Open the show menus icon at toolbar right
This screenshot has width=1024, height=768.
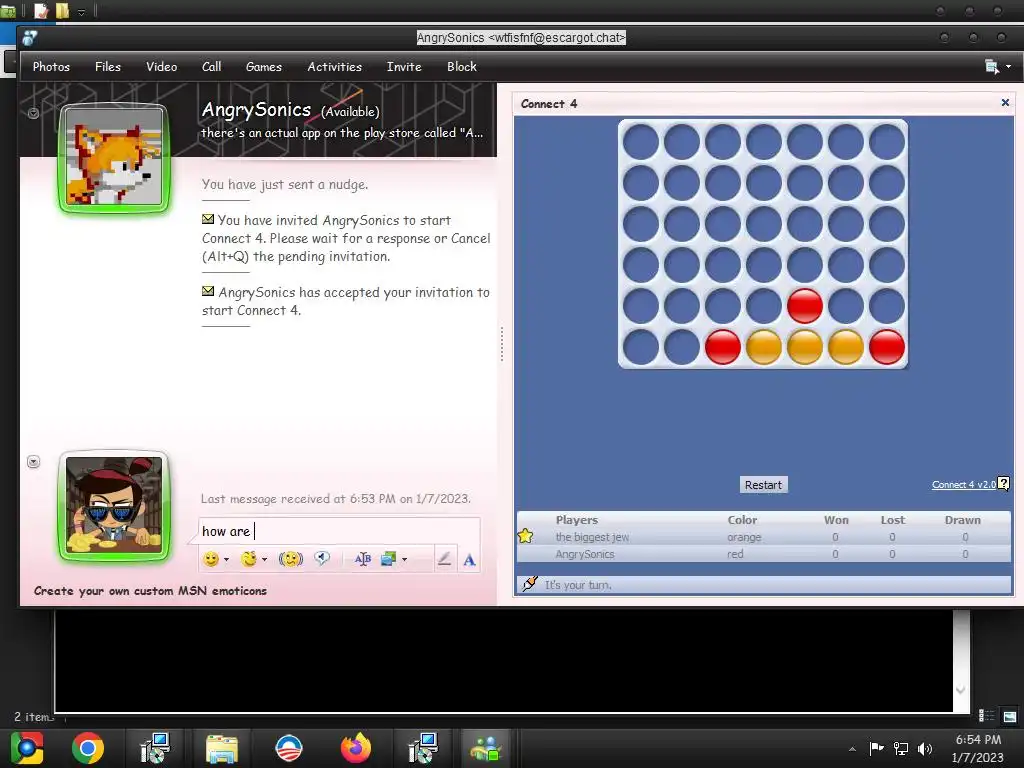(992, 67)
